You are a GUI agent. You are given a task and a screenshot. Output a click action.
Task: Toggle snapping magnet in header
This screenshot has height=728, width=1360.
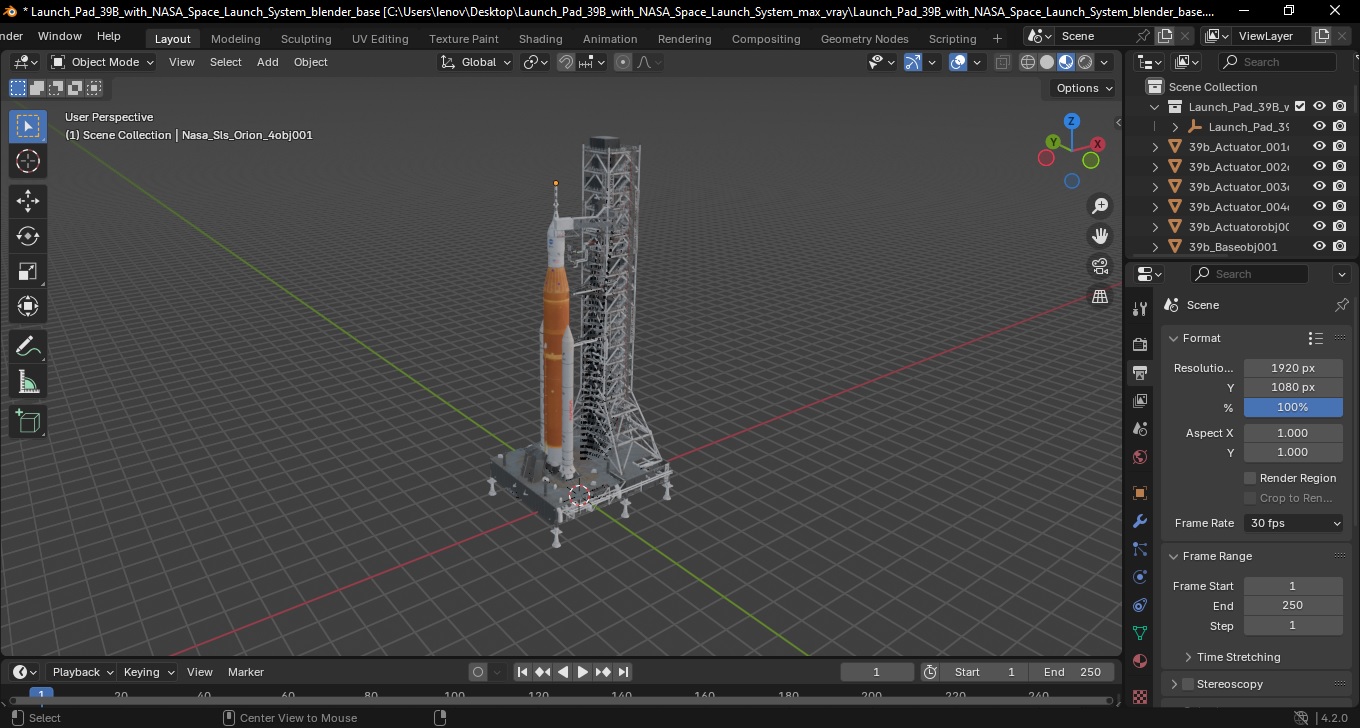pyautogui.click(x=566, y=62)
